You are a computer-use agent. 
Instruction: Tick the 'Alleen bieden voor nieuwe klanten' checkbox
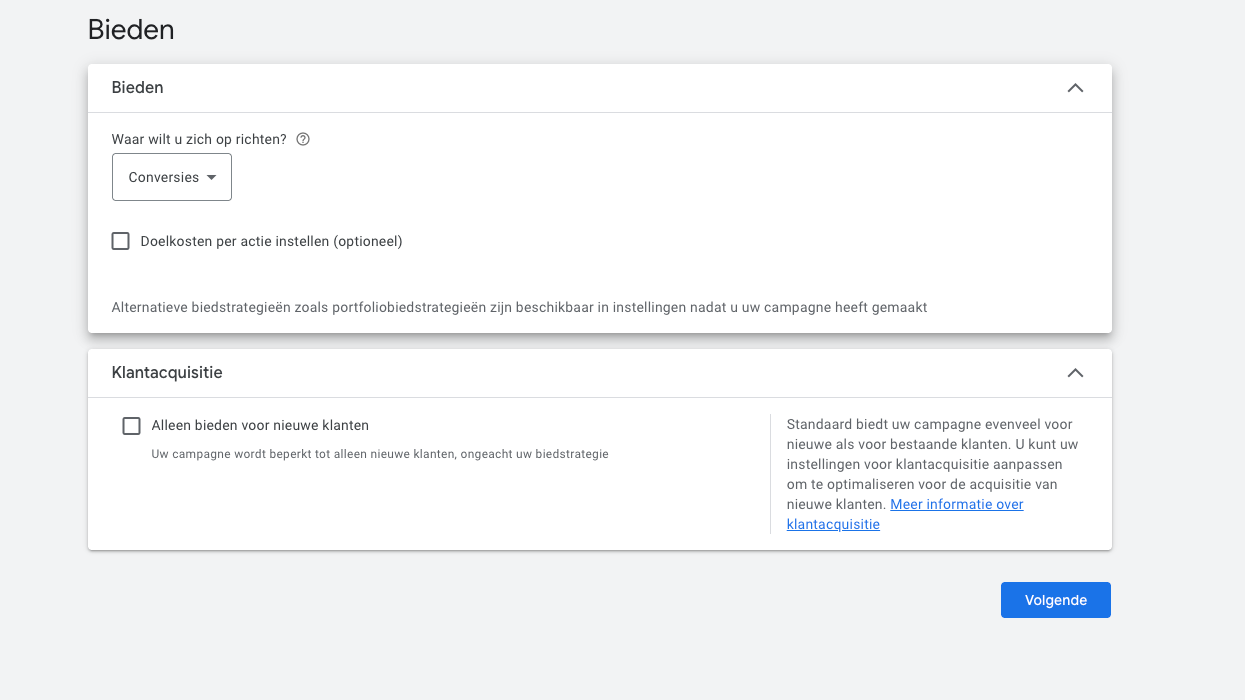(x=131, y=426)
